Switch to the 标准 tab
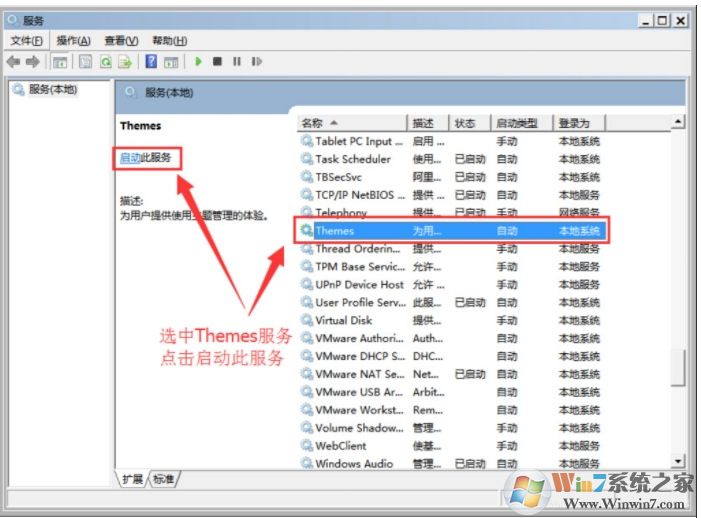 point(163,479)
